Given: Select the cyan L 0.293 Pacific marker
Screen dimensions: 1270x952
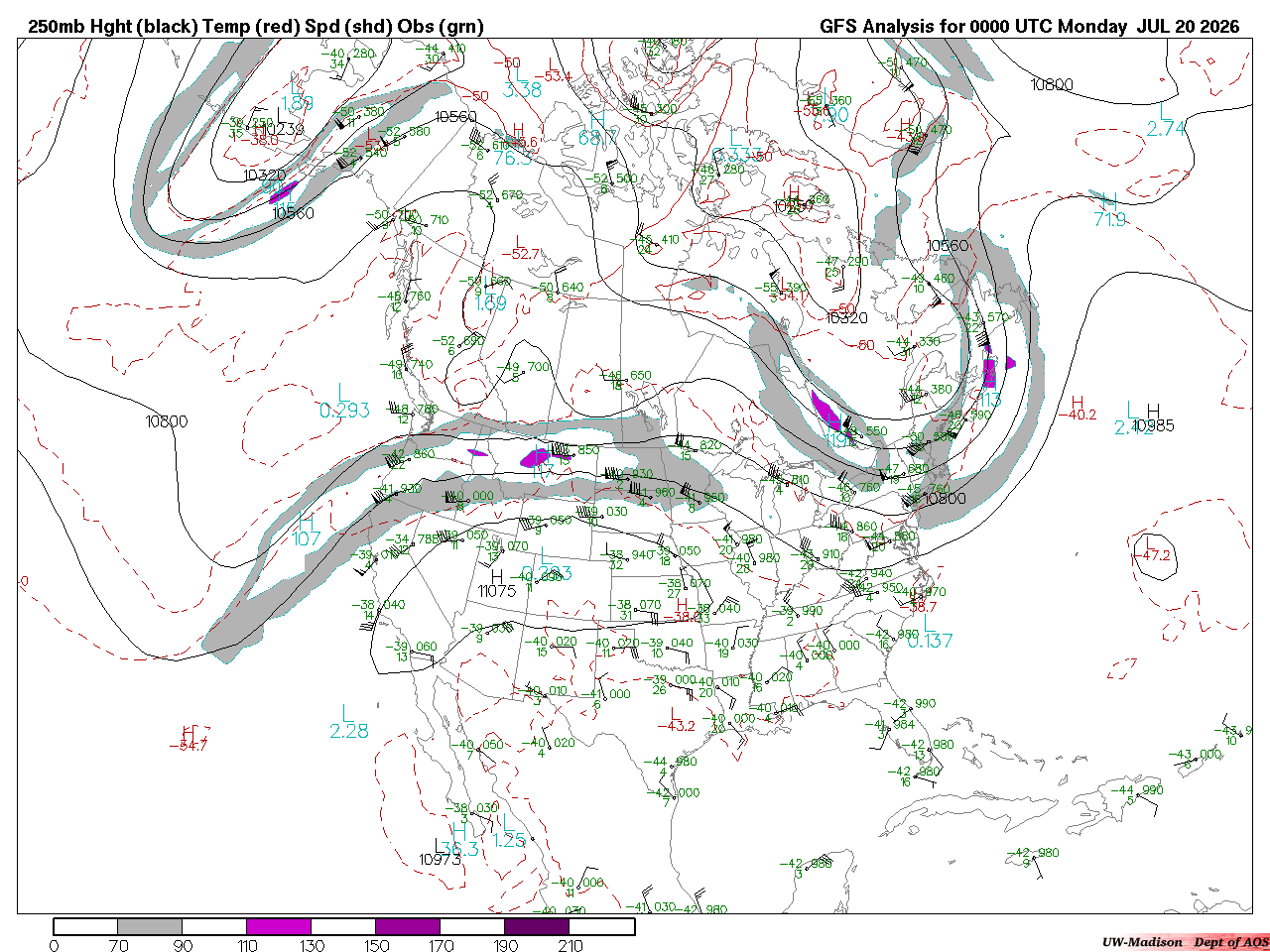Looking at the screenshot, I should pos(345,401).
